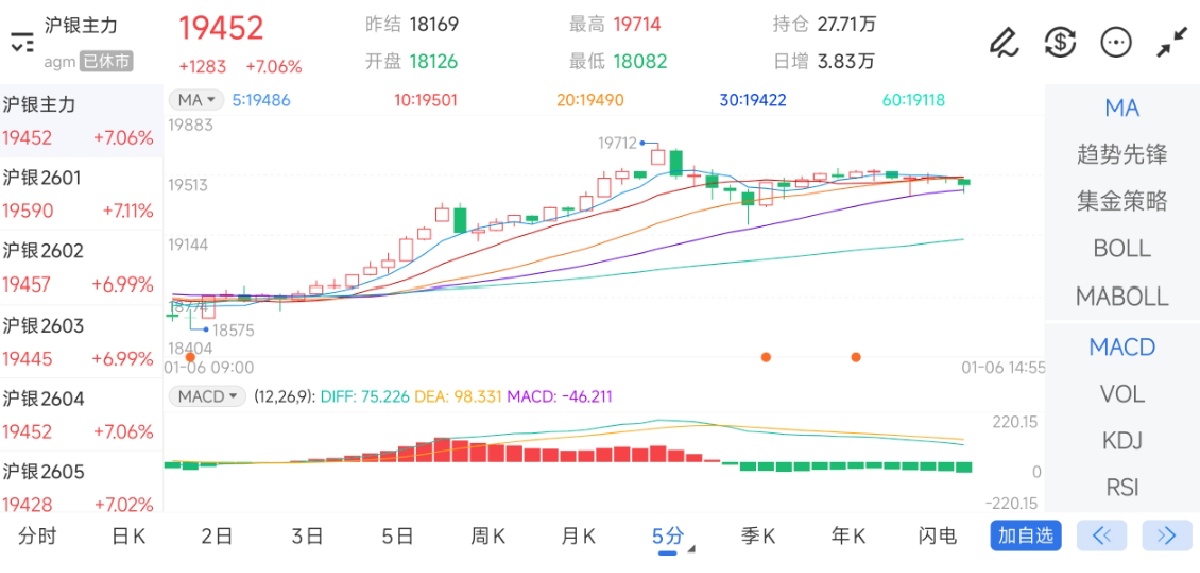The width and height of the screenshot is (1200, 573).
Task: Open the 闪电 quick trade tab
Action: [x=937, y=536]
